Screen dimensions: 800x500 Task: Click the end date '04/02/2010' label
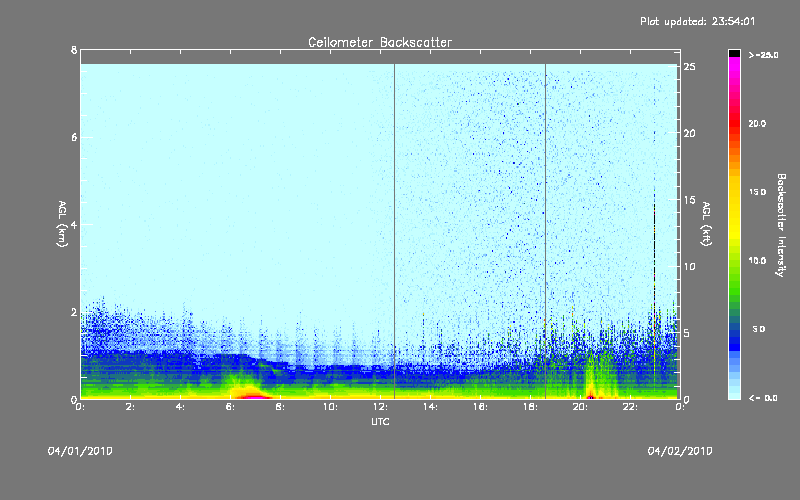point(680,451)
